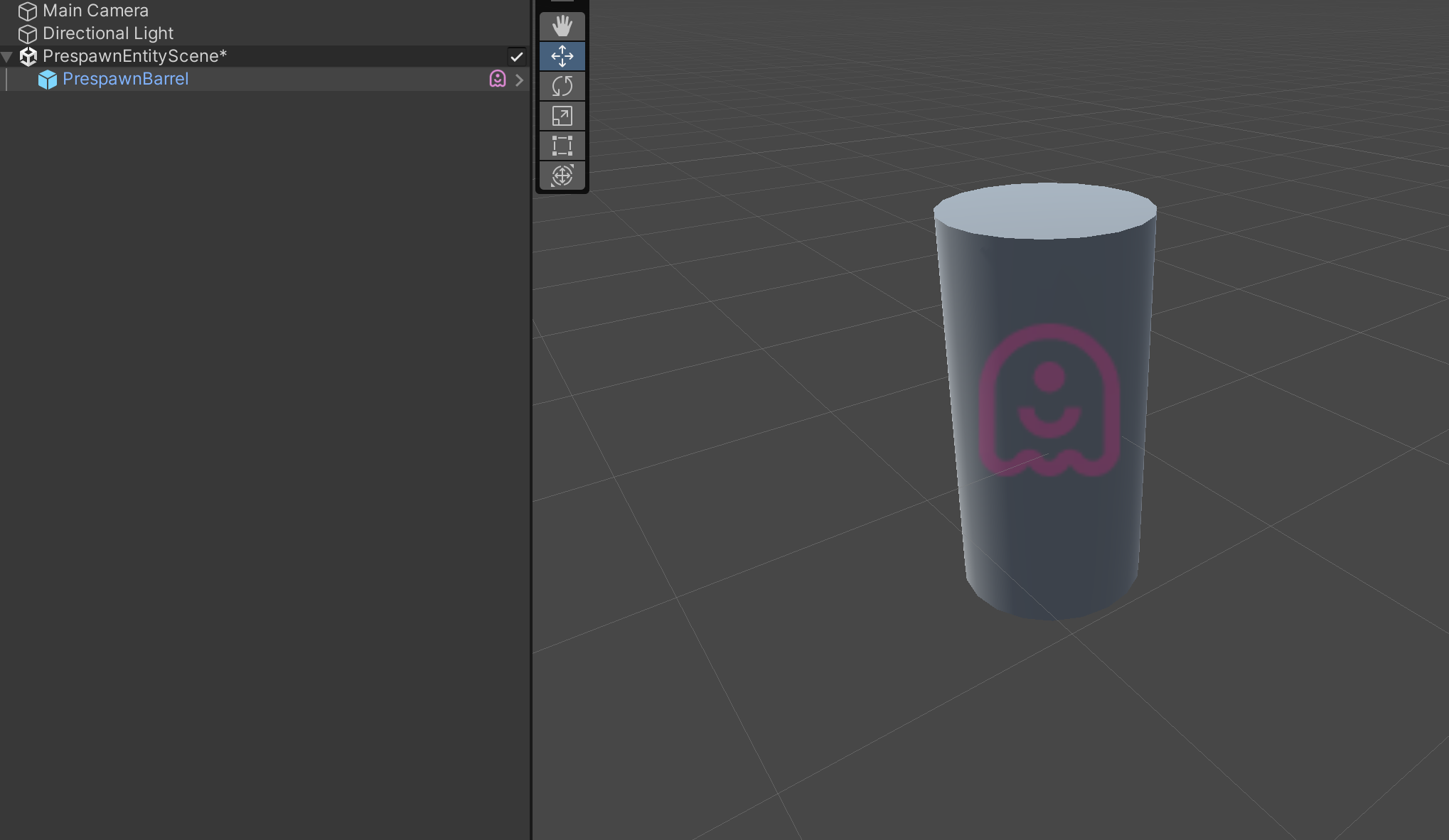Select the Scale tool

point(562,116)
